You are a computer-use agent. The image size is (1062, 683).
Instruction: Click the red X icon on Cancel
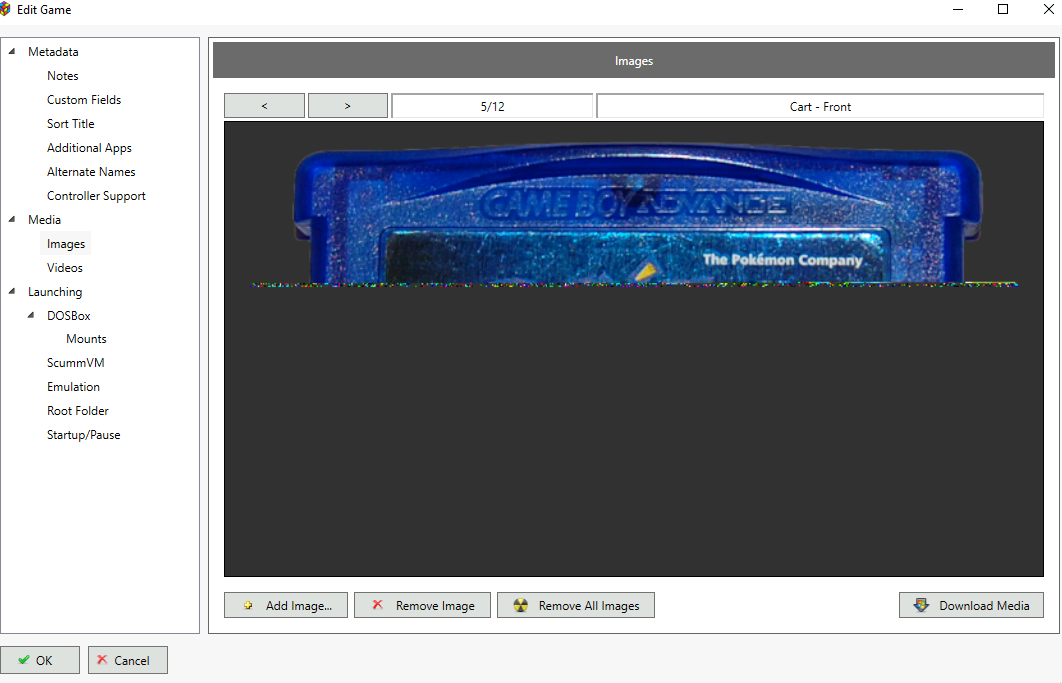[102, 659]
